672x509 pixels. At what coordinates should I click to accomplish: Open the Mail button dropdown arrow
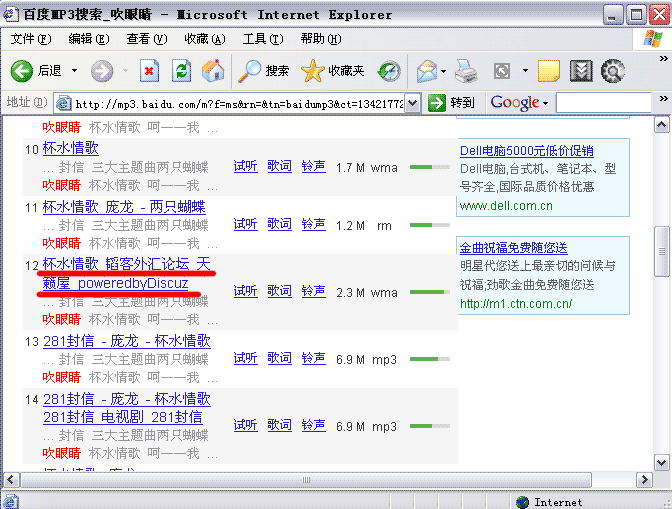click(x=444, y=71)
